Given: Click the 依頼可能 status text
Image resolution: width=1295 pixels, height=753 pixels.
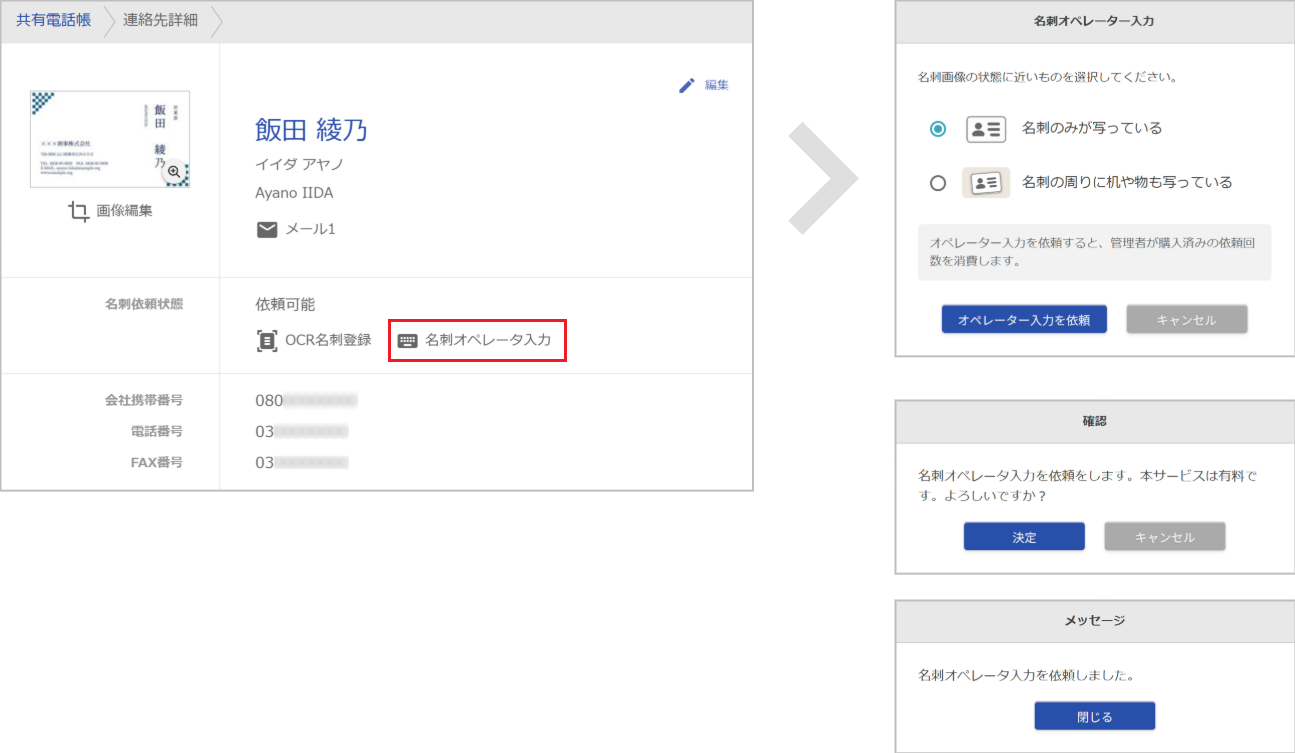Looking at the screenshot, I should [x=285, y=305].
